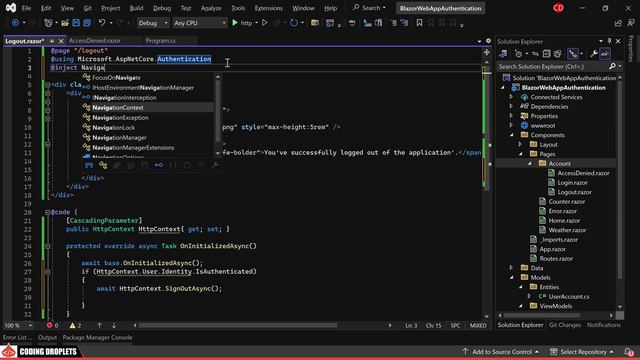Undo the last edit

(102, 23)
